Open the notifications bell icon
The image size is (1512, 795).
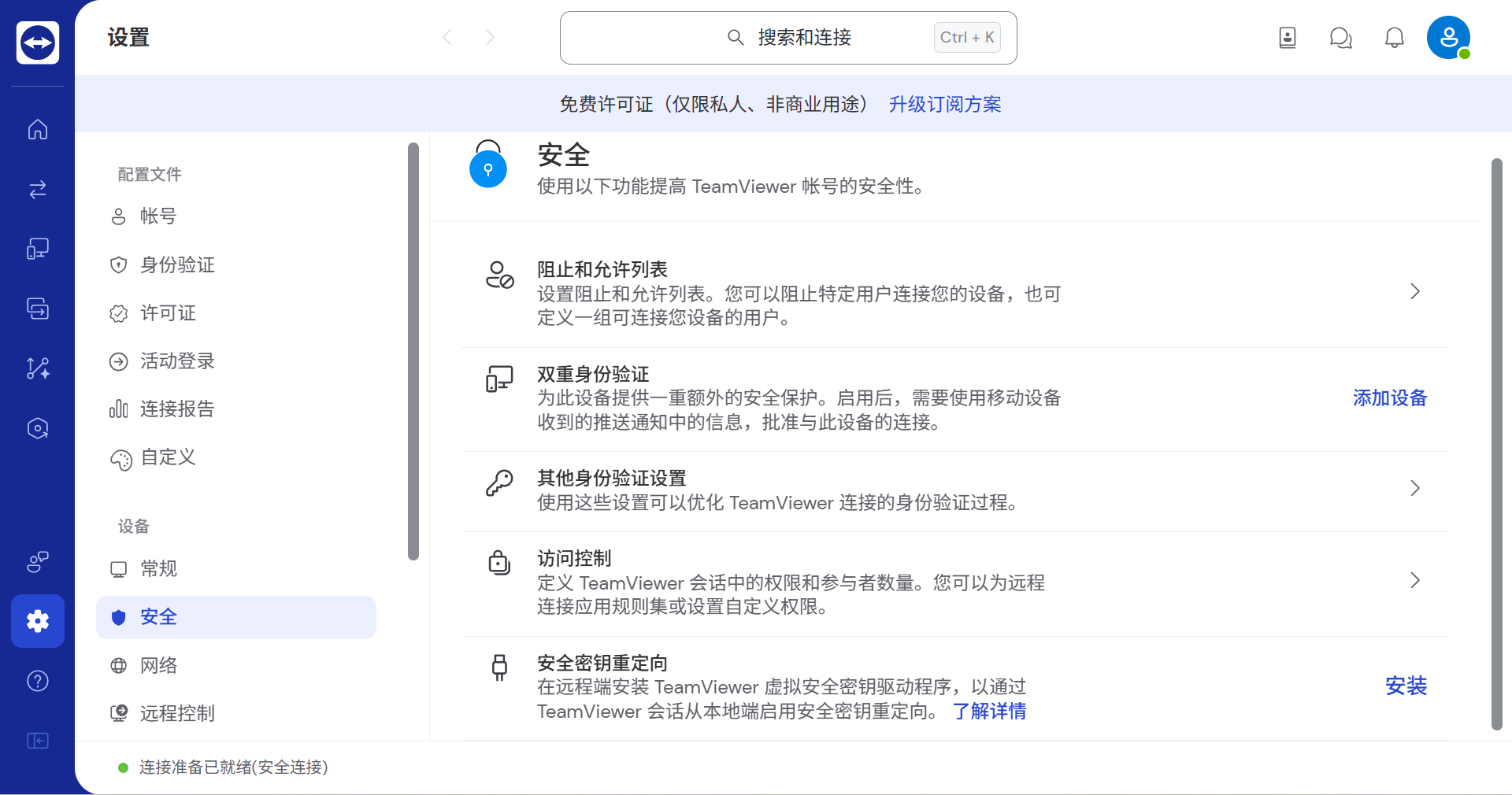click(1395, 37)
